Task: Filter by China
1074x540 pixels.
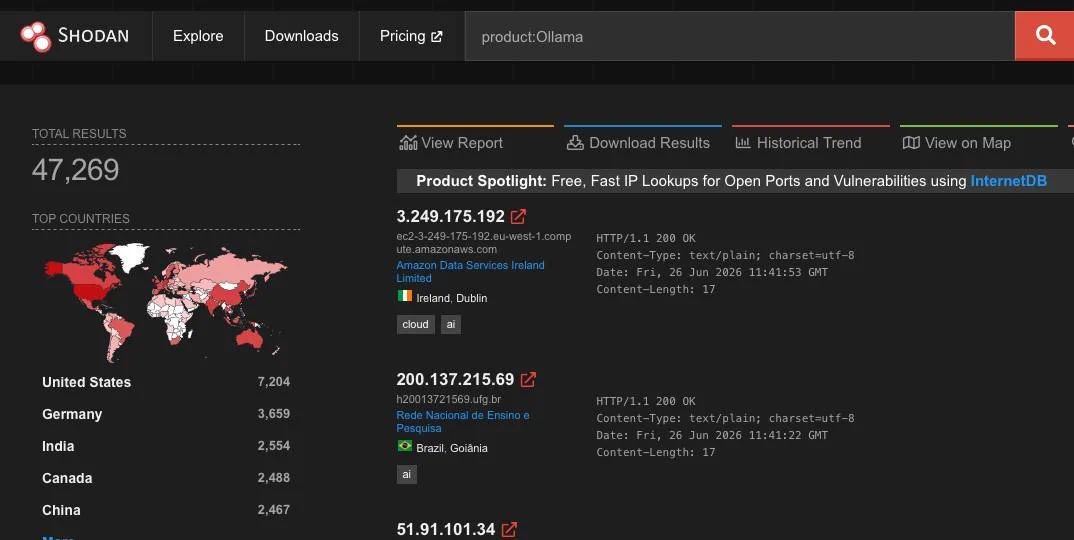Action: click(61, 511)
